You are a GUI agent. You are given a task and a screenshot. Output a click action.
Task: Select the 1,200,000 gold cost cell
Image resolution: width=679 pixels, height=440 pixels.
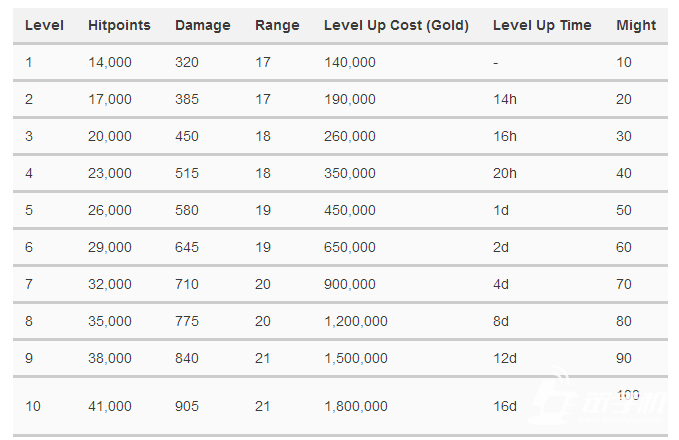356,321
